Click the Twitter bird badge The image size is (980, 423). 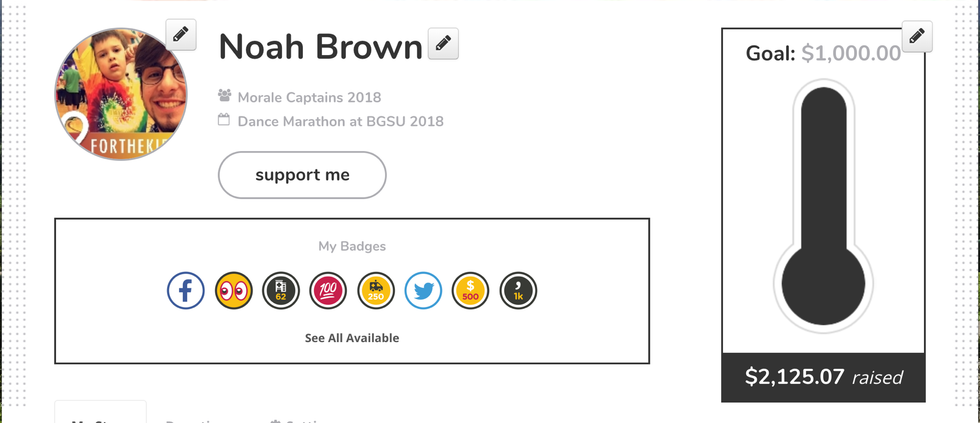click(424, 291)
